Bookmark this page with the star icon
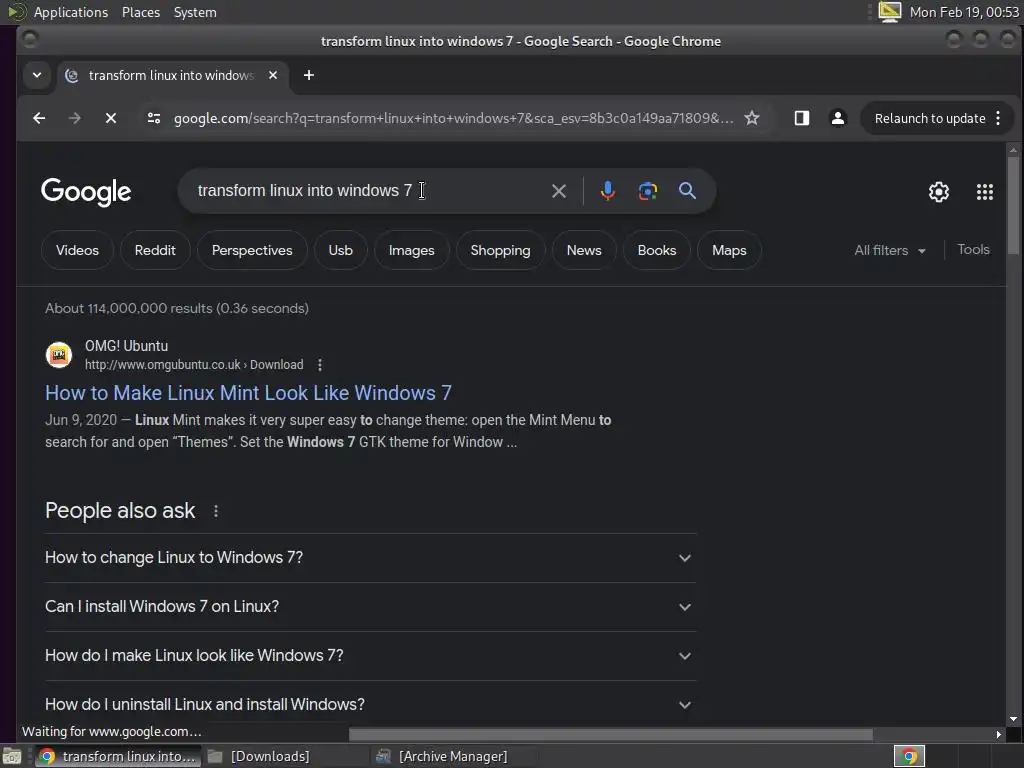This screenshot has width=1024, height=768. [x=752, y=118]
